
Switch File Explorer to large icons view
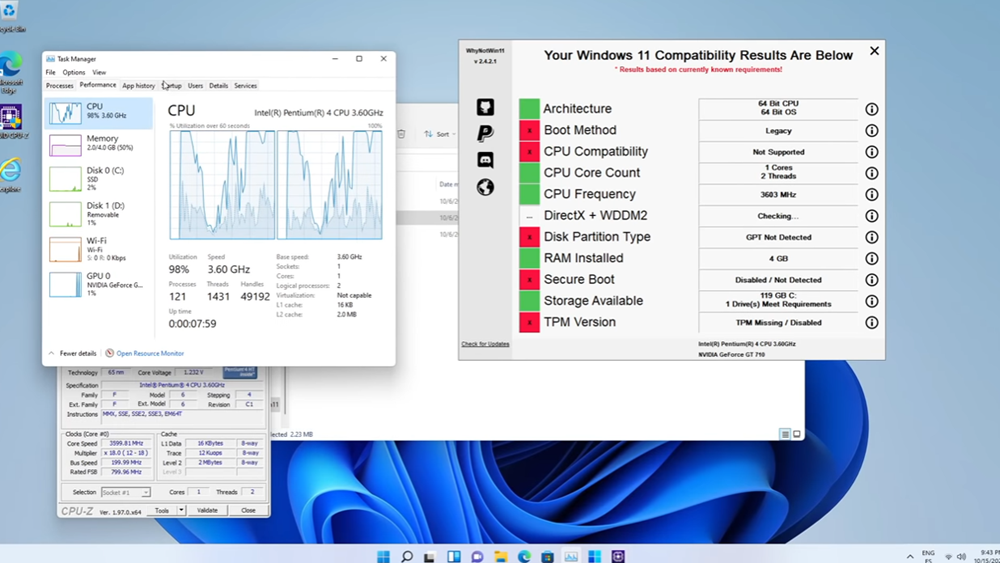point(797,434)
